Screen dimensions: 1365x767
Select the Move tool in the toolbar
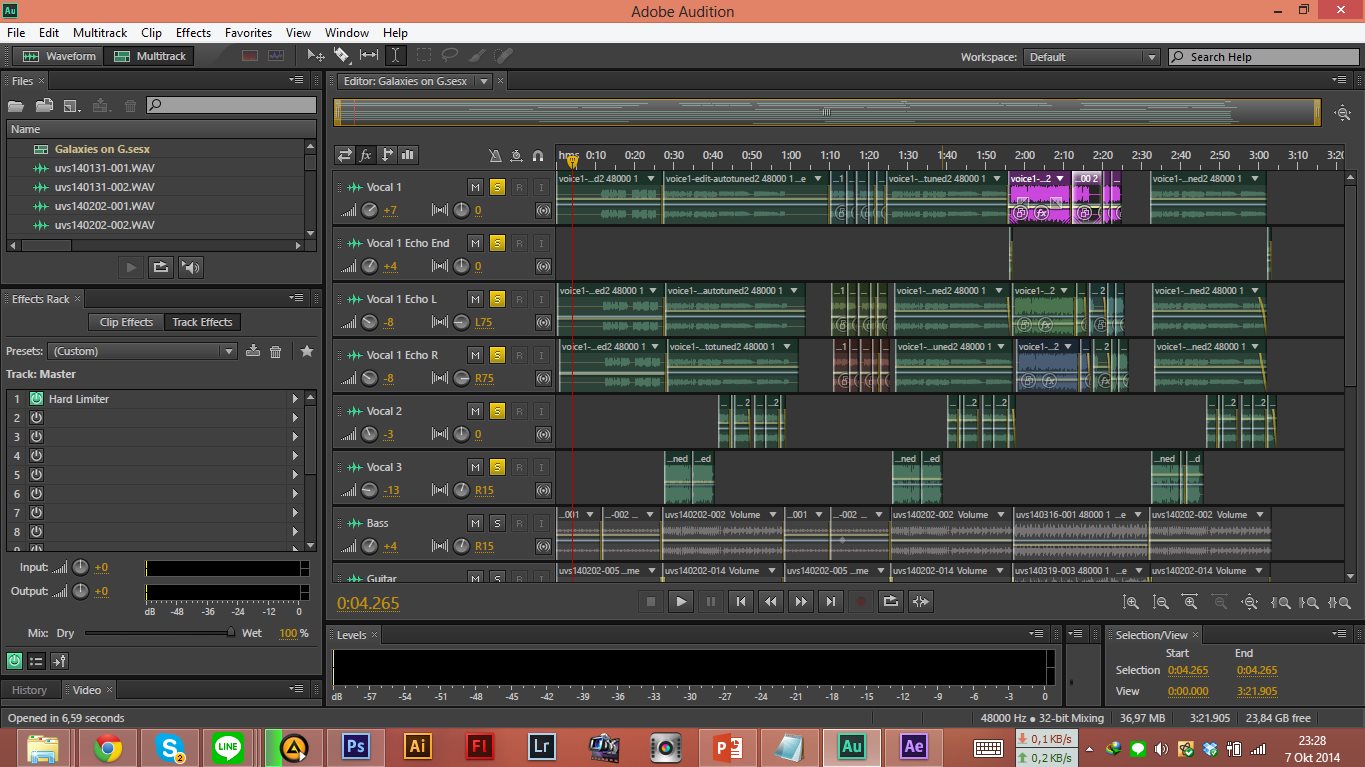pos(315,56)
